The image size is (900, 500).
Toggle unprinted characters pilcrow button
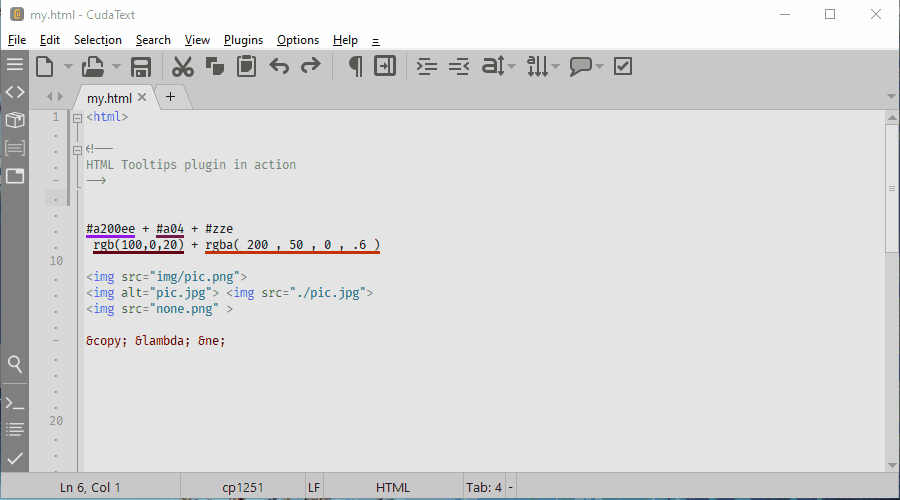click(355, 67)
